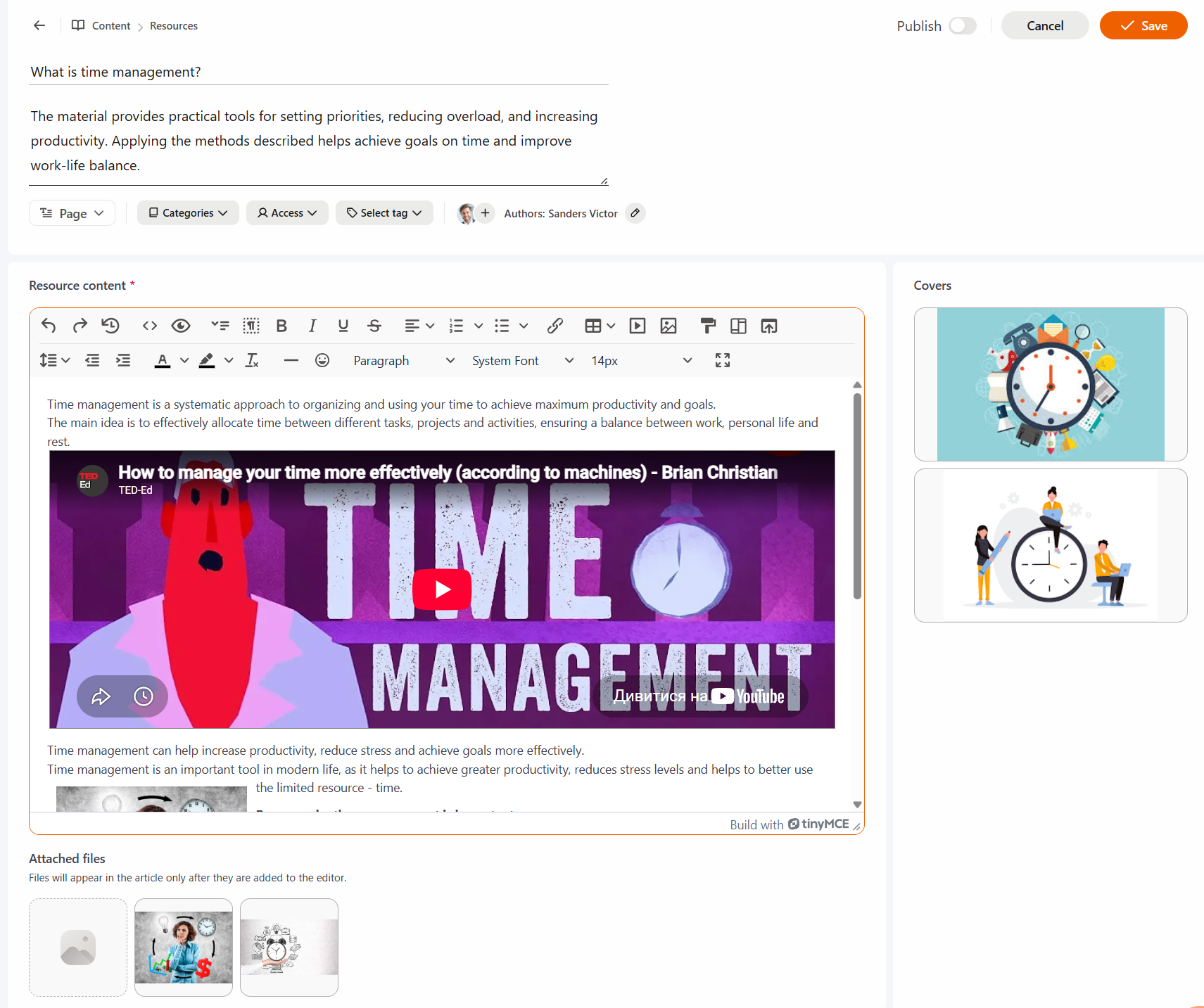Click the empty attached file upload placeholder
Screen dimensions: 1204x1008
pos(78,948)
